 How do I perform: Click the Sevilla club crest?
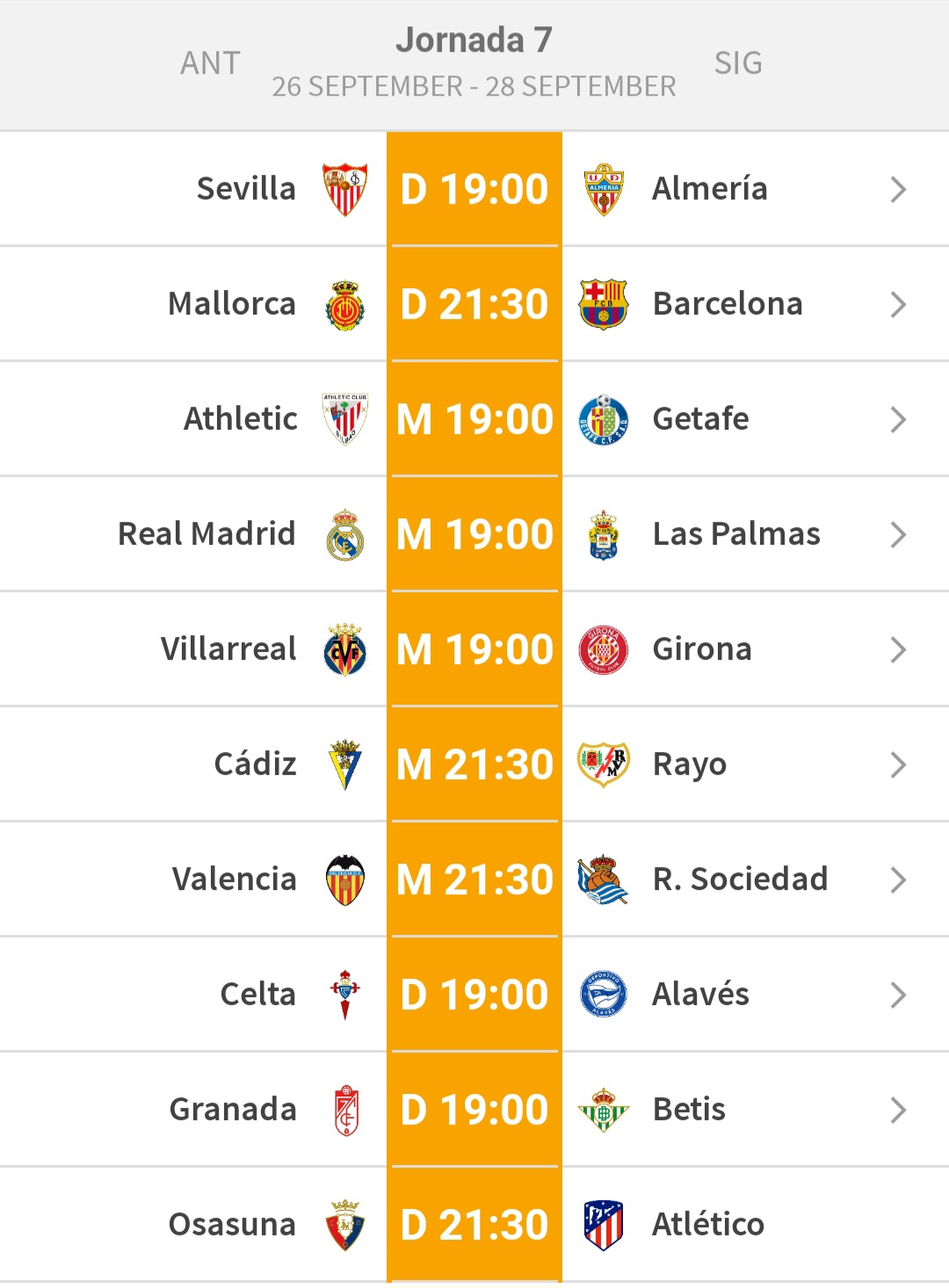[x=344, y=189]
